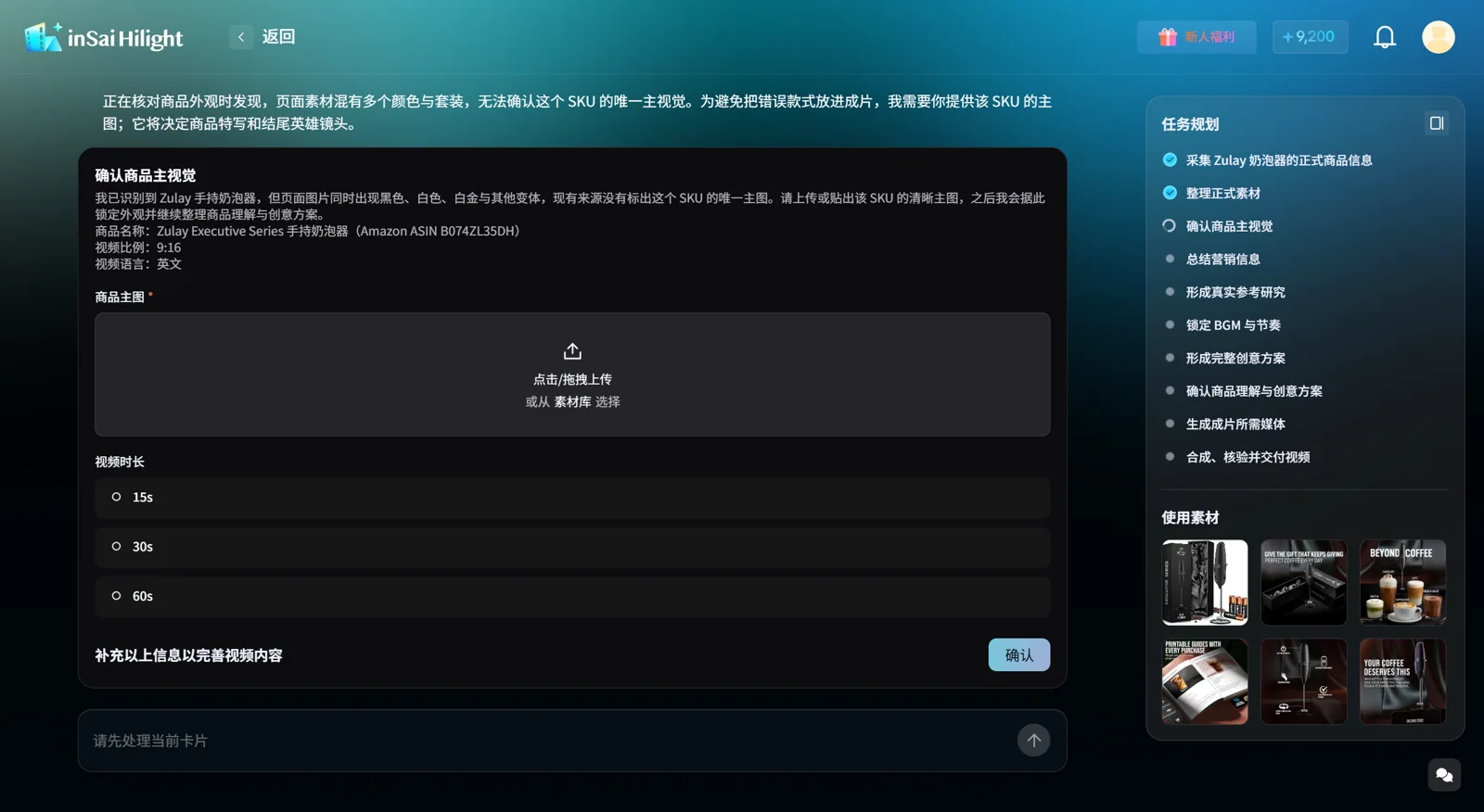Screen dimensions: 1484x812
Task: Collapse the 任务规划 panel
Action: point(1437,123)
